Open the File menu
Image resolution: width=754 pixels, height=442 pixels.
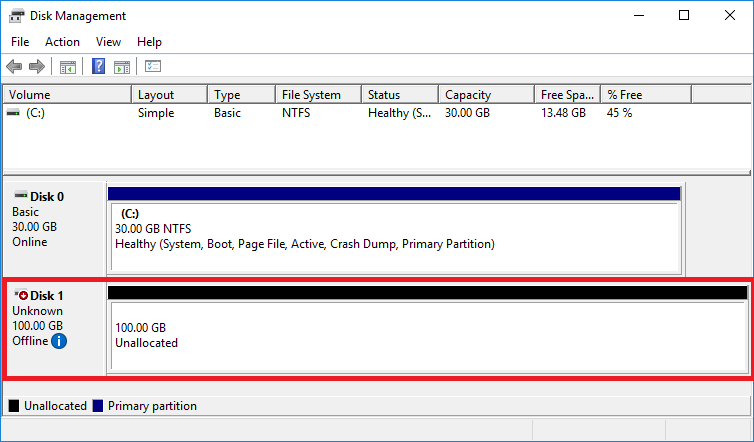pyautogui.click(x=20, y=42)
